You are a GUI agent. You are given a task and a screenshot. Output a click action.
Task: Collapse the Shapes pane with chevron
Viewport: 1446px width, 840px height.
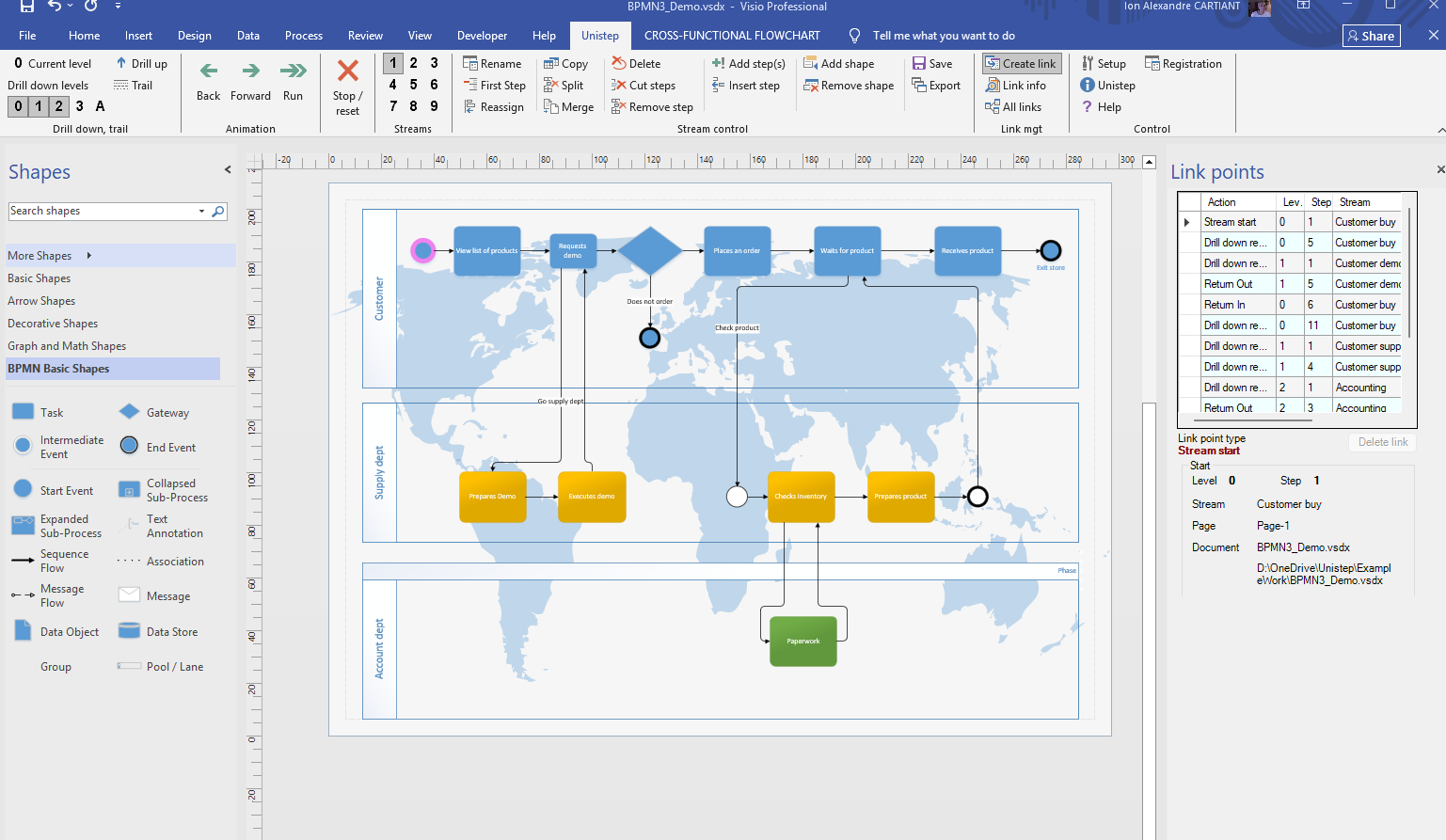pyautogui.click(x=228, y=170)
